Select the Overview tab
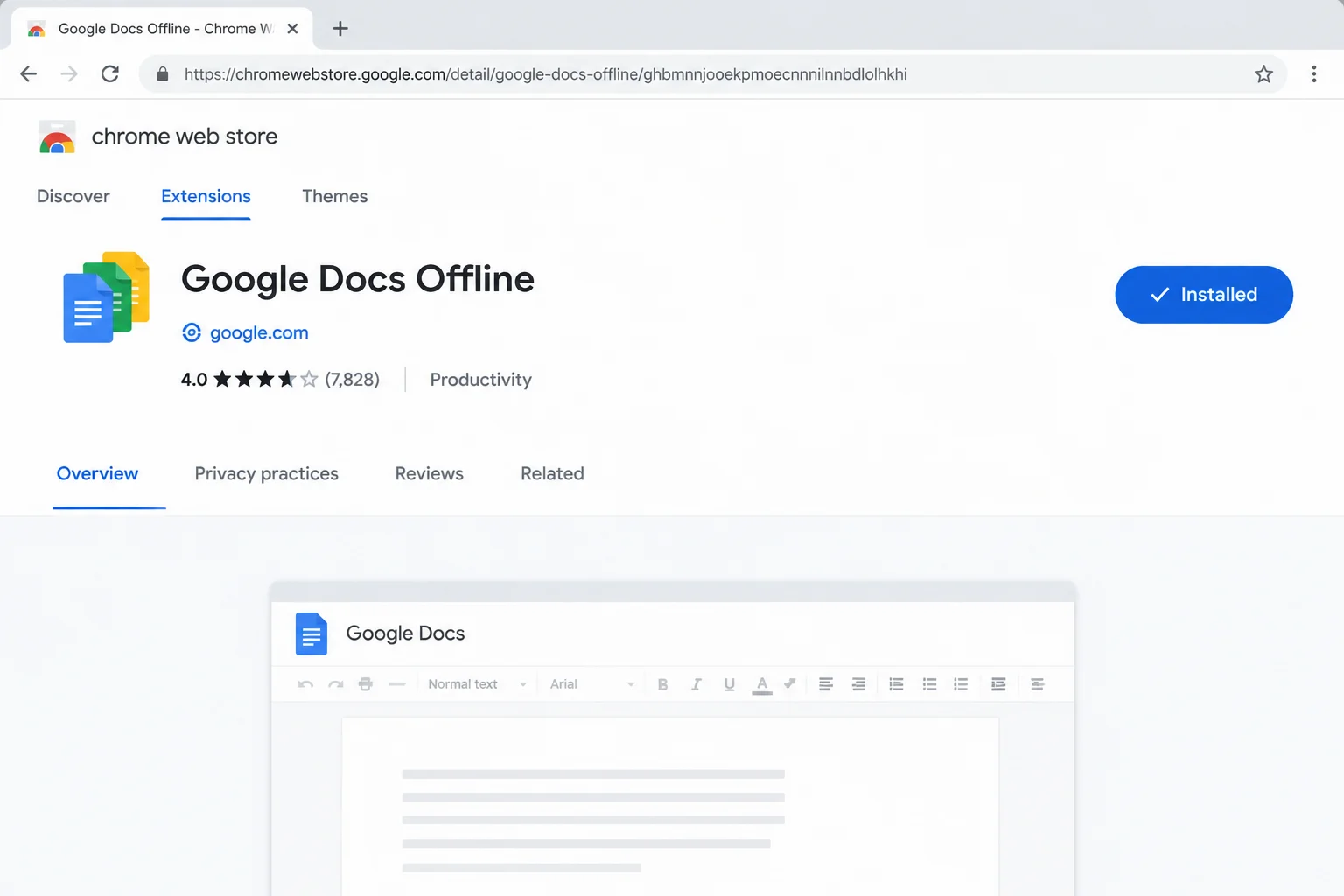The width and height of the screenshot is (1344, 896). pyautogui.click(x=97, y=473)
